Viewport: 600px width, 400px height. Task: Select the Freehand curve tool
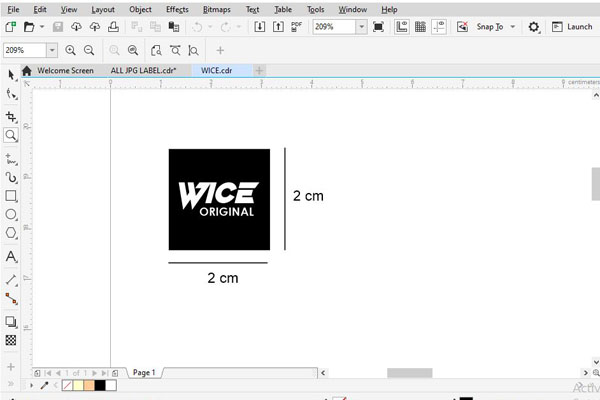coord(11,158)
